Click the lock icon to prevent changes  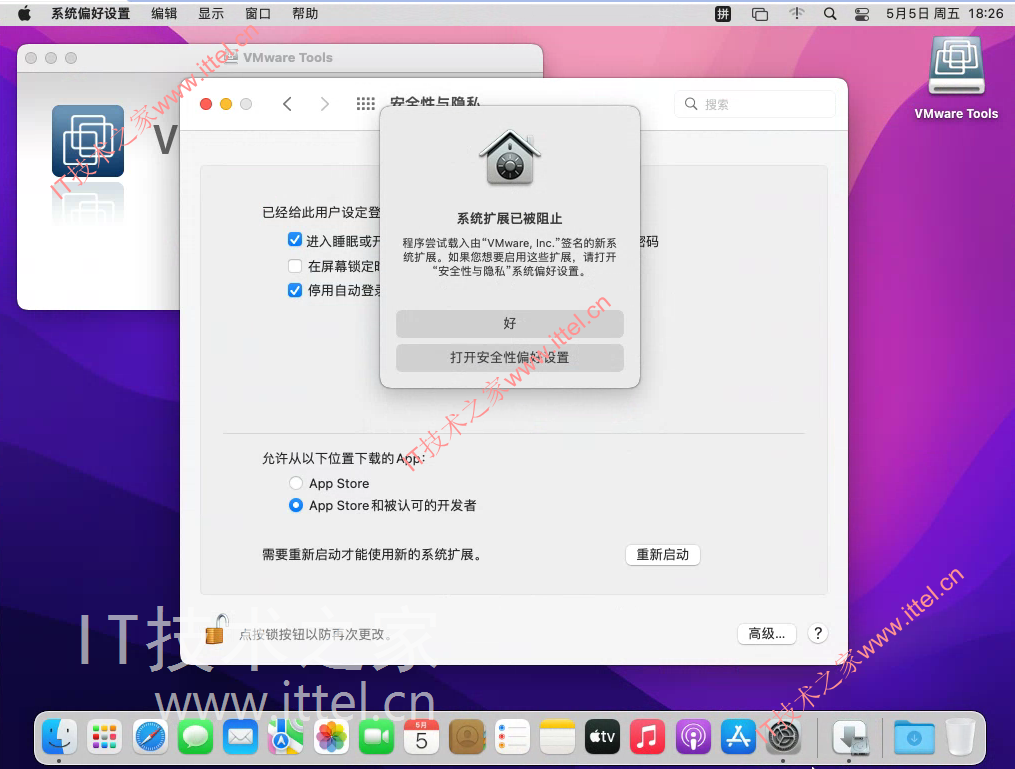[x=216, y=630]
